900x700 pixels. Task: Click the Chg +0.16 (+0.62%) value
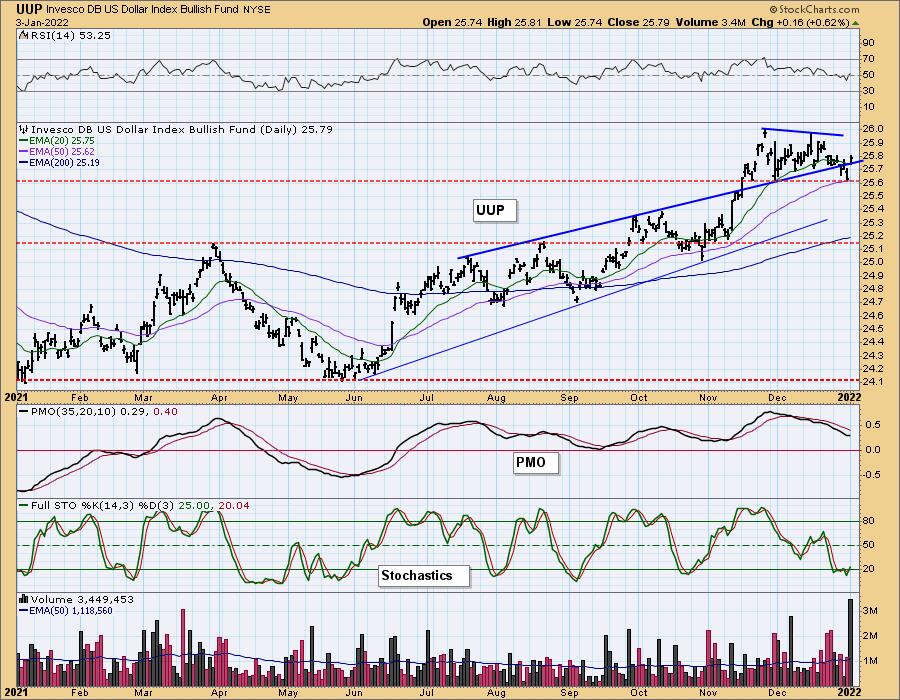800,22
